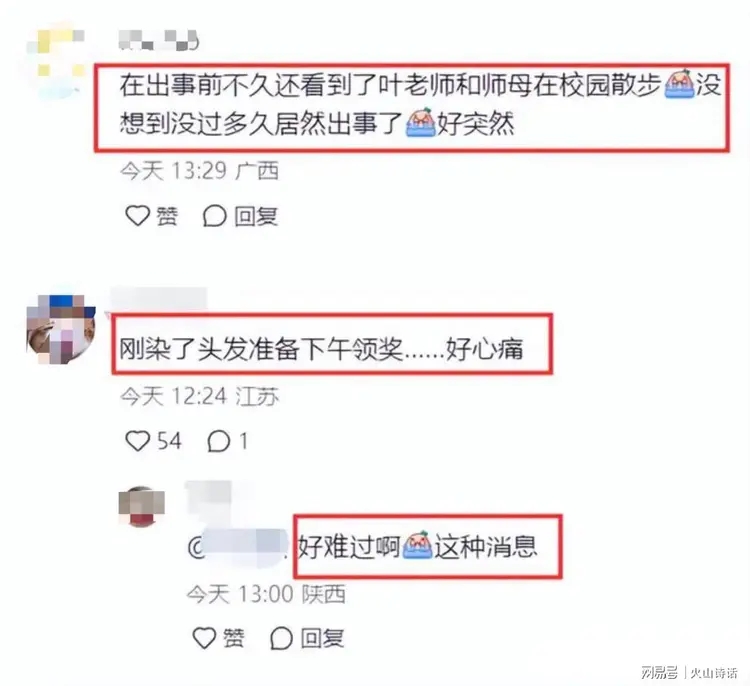750x686 pixels.
Task: Like the 13:29 Guangxi comment
Action: [x=138, y=216]
